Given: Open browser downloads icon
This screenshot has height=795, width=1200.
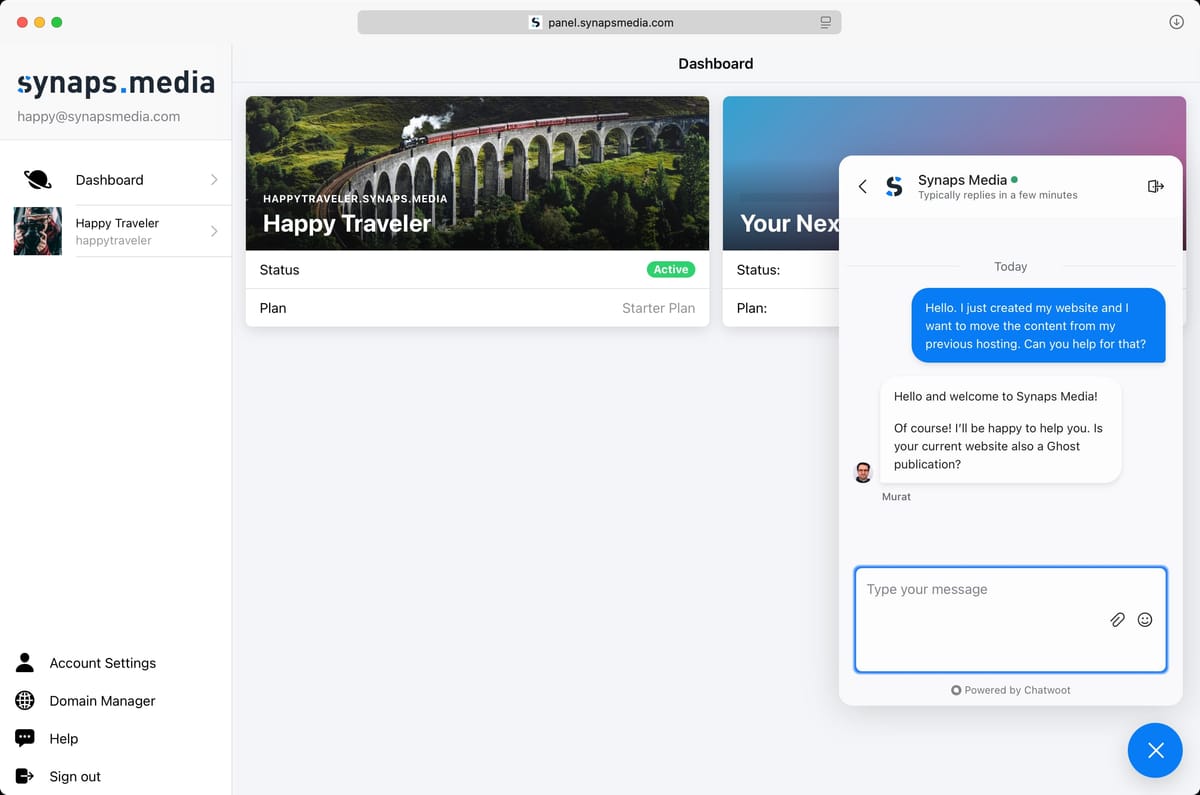Looking at the screenshot, I should pos(1176,22).
